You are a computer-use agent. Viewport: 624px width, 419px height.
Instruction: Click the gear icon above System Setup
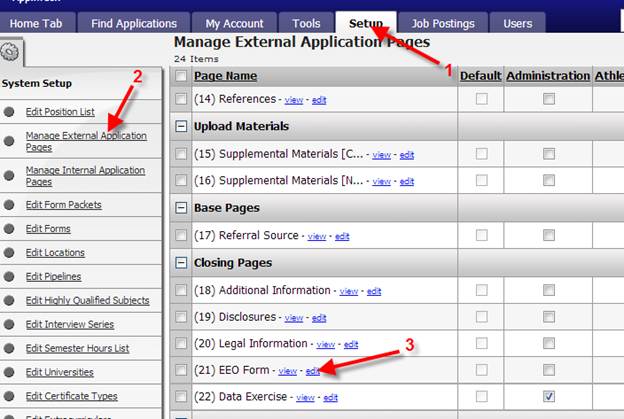(x=12, y=53)
